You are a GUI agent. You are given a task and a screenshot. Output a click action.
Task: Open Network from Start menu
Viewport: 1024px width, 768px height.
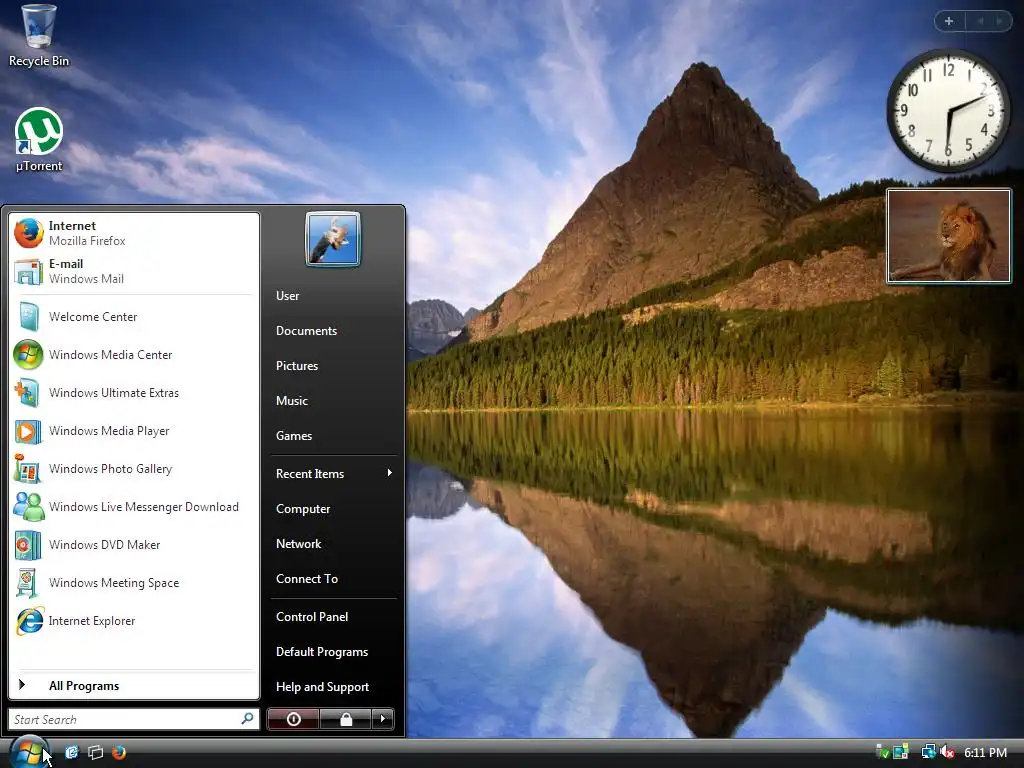334,544
